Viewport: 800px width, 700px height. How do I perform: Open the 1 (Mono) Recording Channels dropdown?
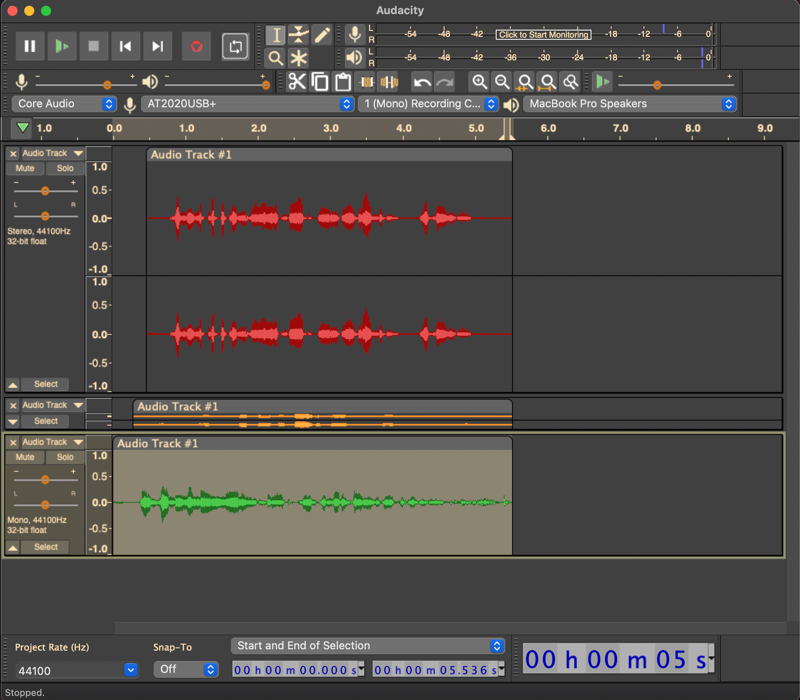coord(428,104)
